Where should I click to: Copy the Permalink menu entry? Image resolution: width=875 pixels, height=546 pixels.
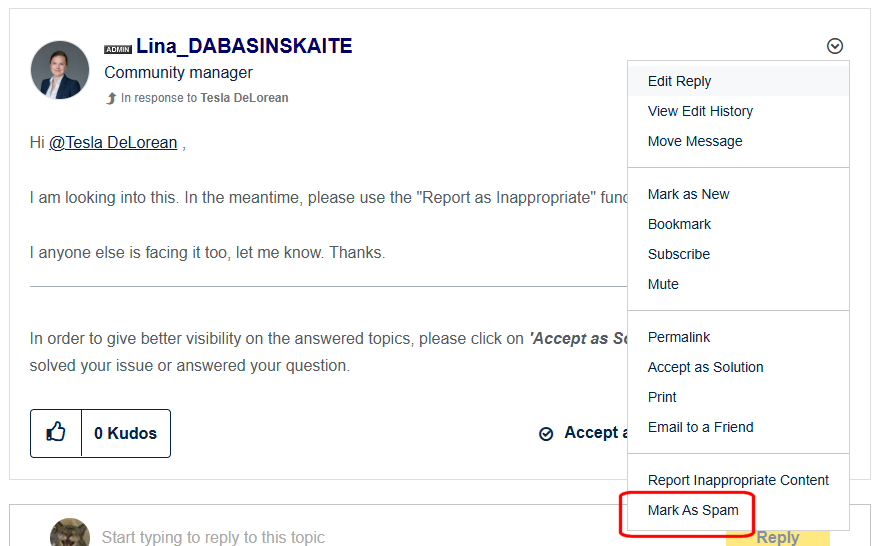click(x=679, y=337)
